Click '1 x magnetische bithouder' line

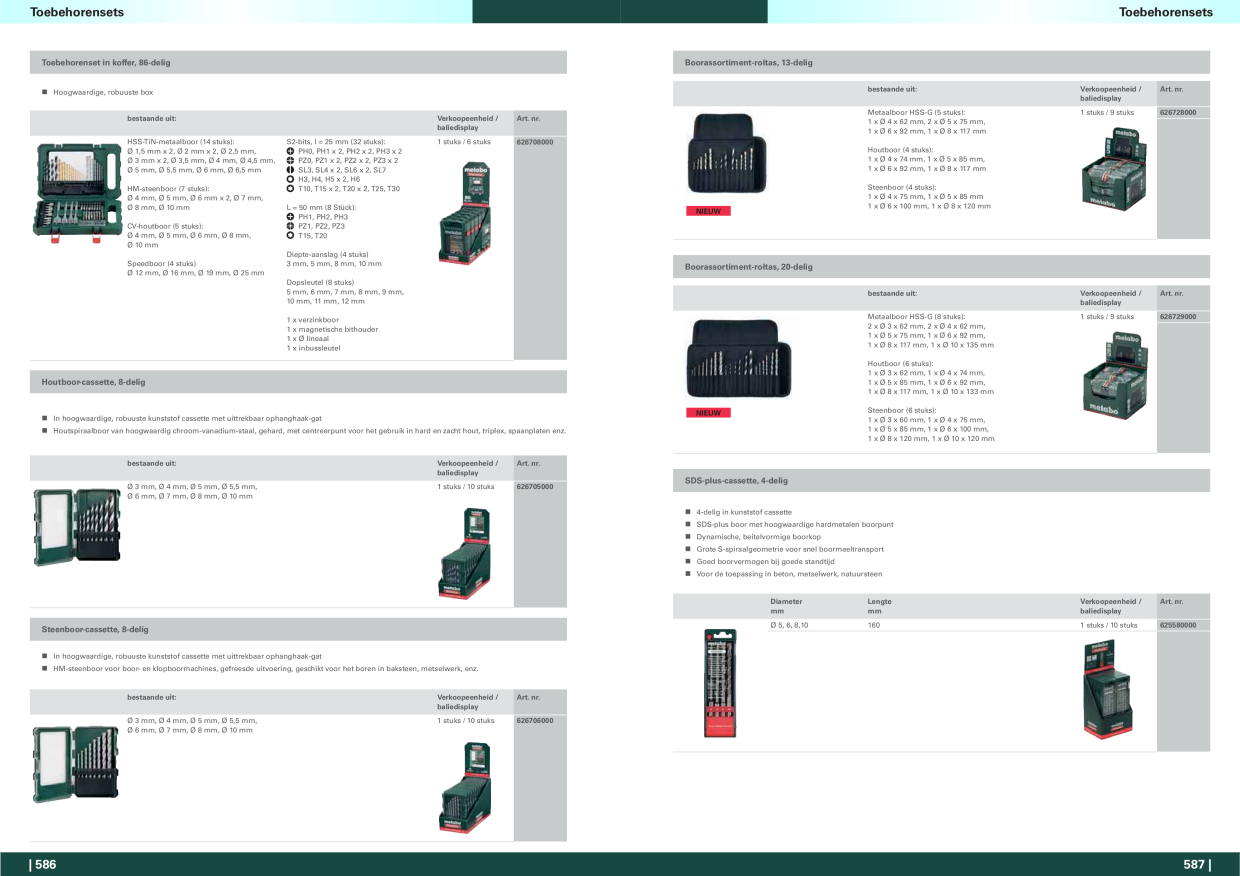click(332, 329)
